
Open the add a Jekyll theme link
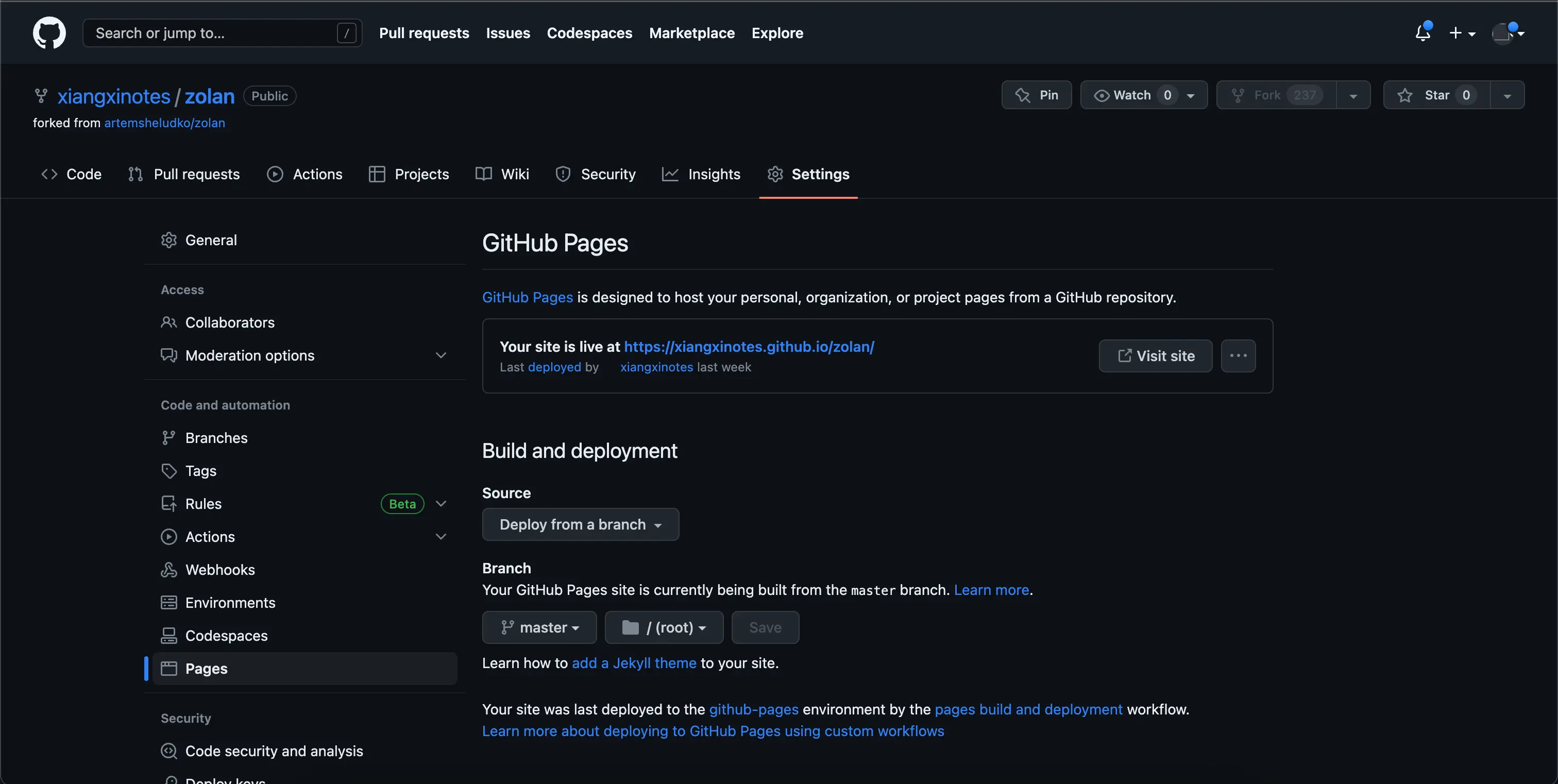tap(634, 662)
